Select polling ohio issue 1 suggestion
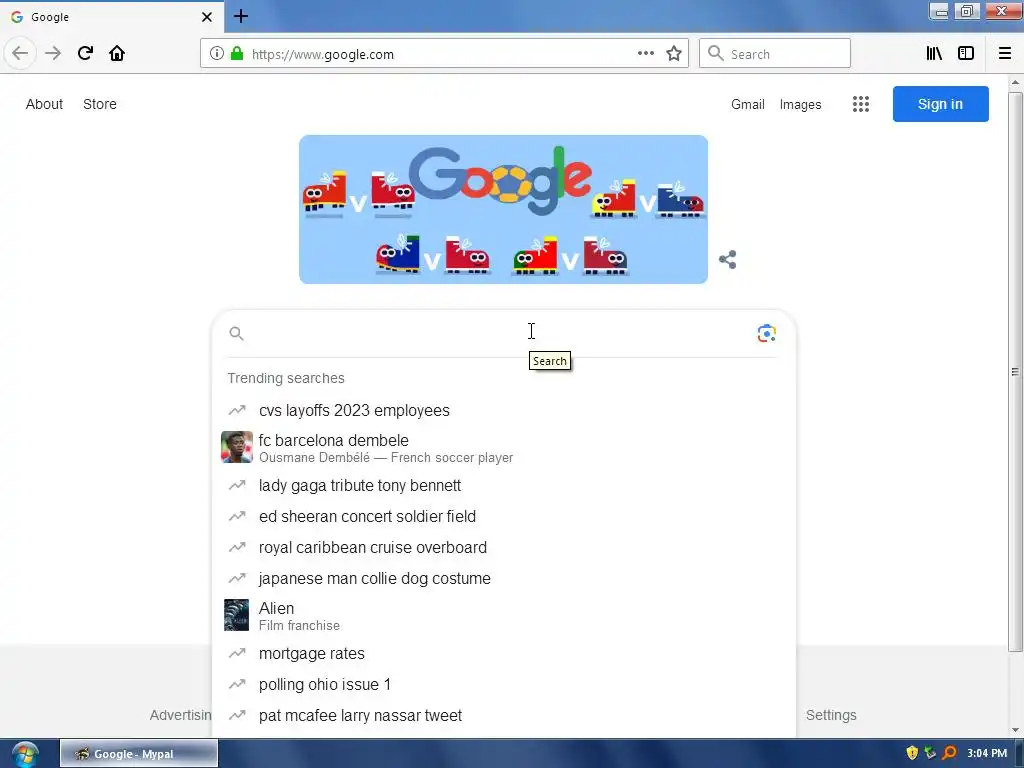1024x768 pixels. pyautogui.click(x=504, y=684)
